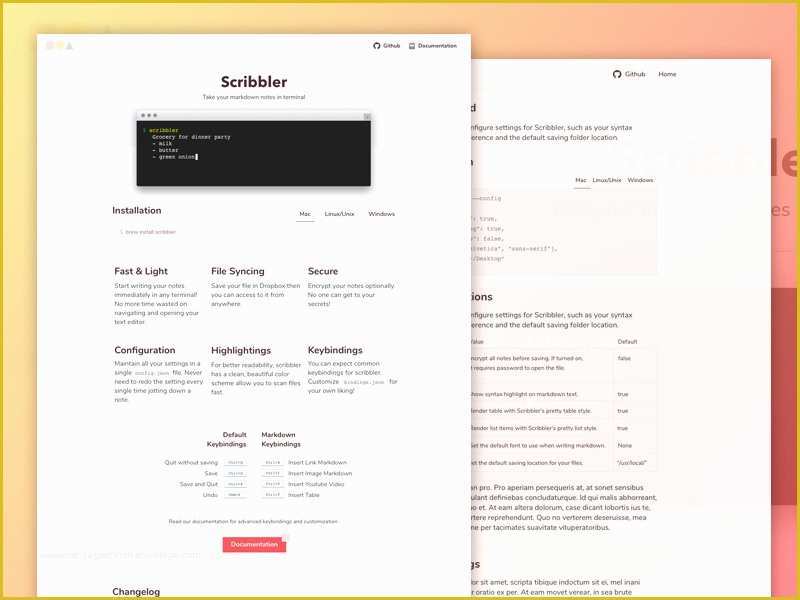The width and height of the screenshot is (800, 600).
Task: Select Mac tab in back documentation window
Action: click(581, 180)
